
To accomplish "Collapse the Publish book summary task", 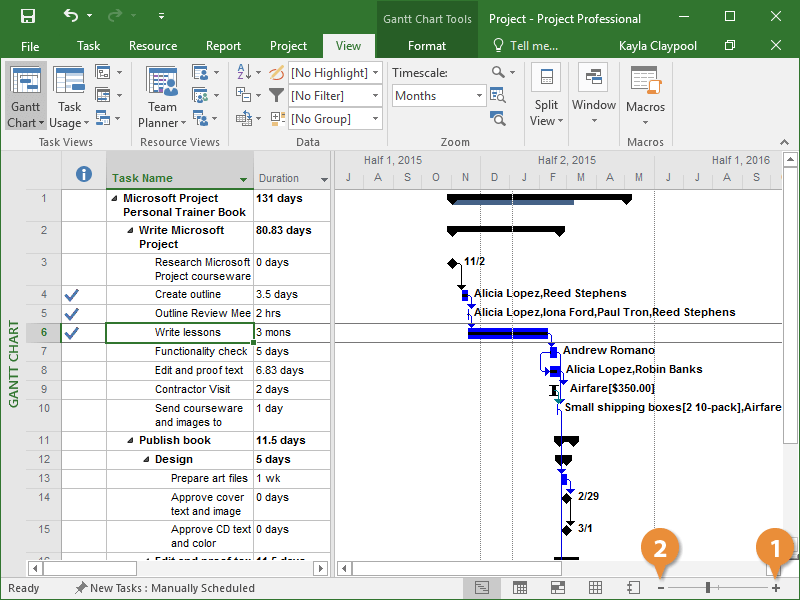I will point(130,441).
